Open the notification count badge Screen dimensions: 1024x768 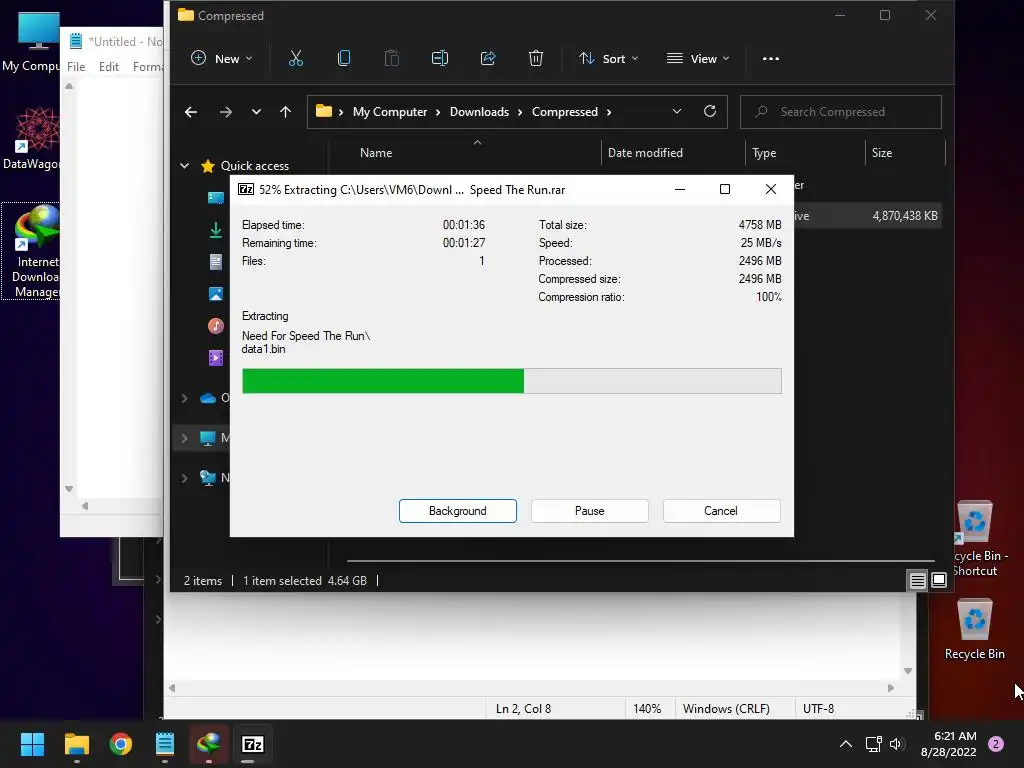click(996, 744)
